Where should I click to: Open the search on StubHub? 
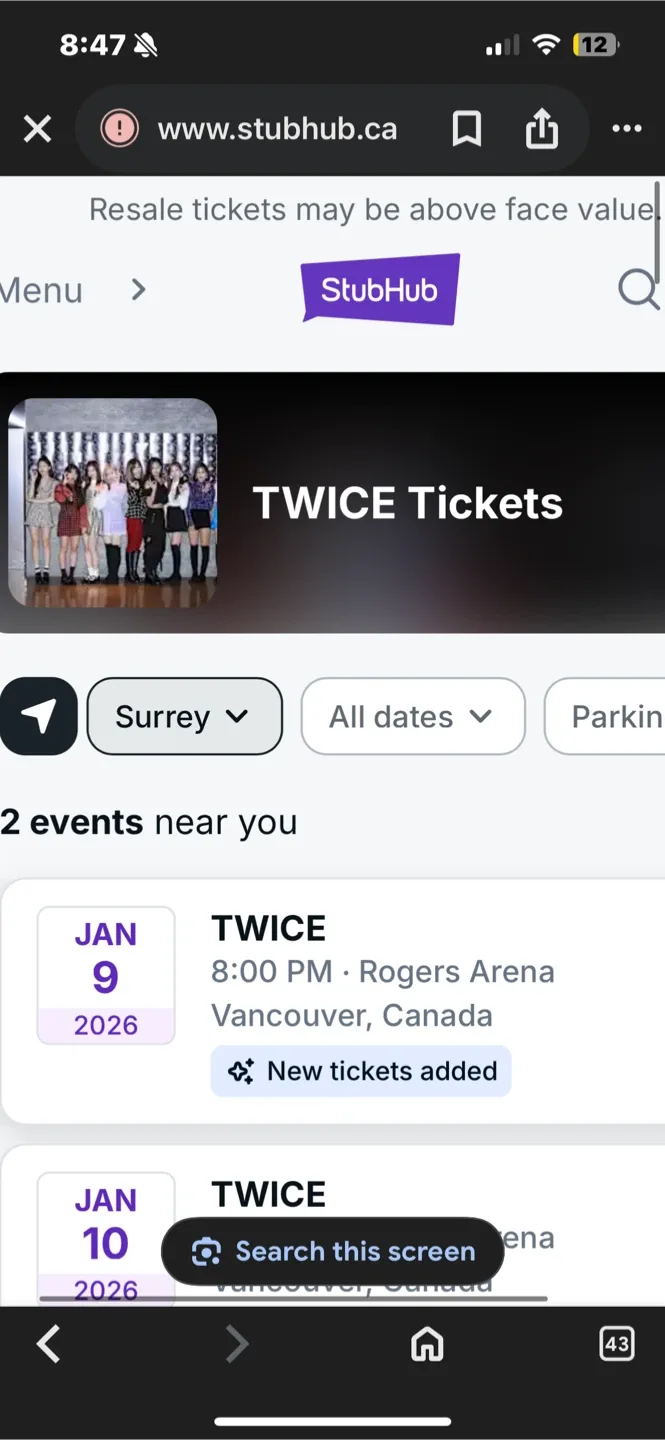[637, 289]
